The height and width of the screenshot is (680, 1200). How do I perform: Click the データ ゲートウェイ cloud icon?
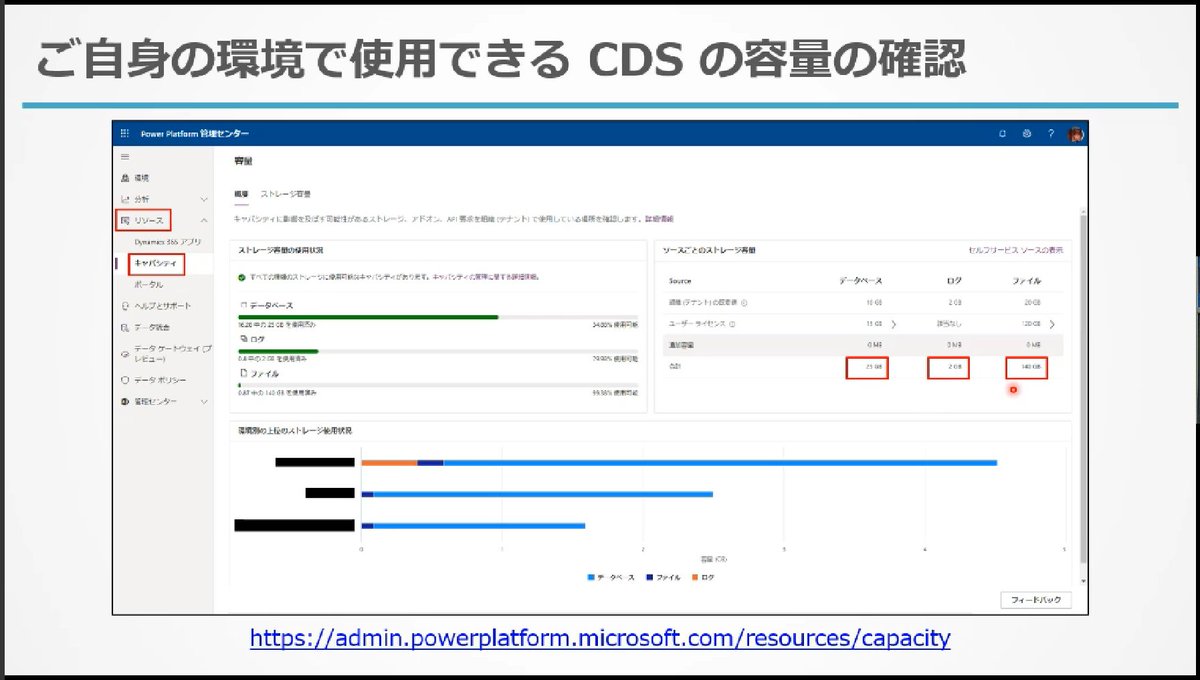[x=125, y=354]
